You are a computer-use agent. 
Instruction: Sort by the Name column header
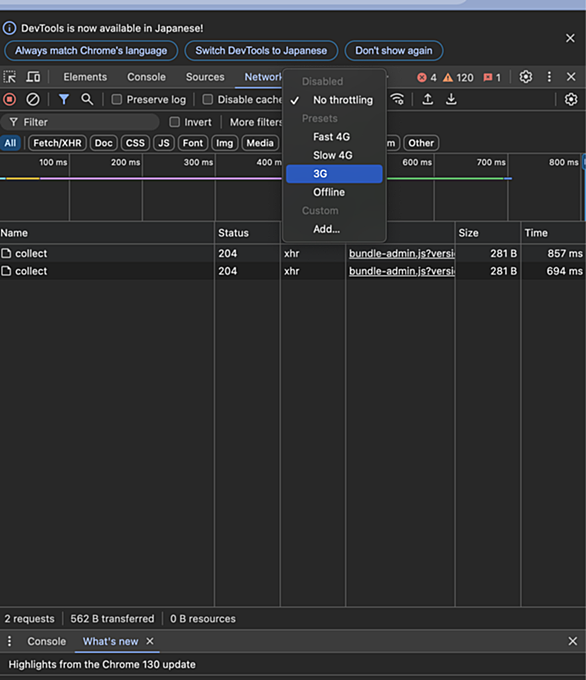(107, 233)
